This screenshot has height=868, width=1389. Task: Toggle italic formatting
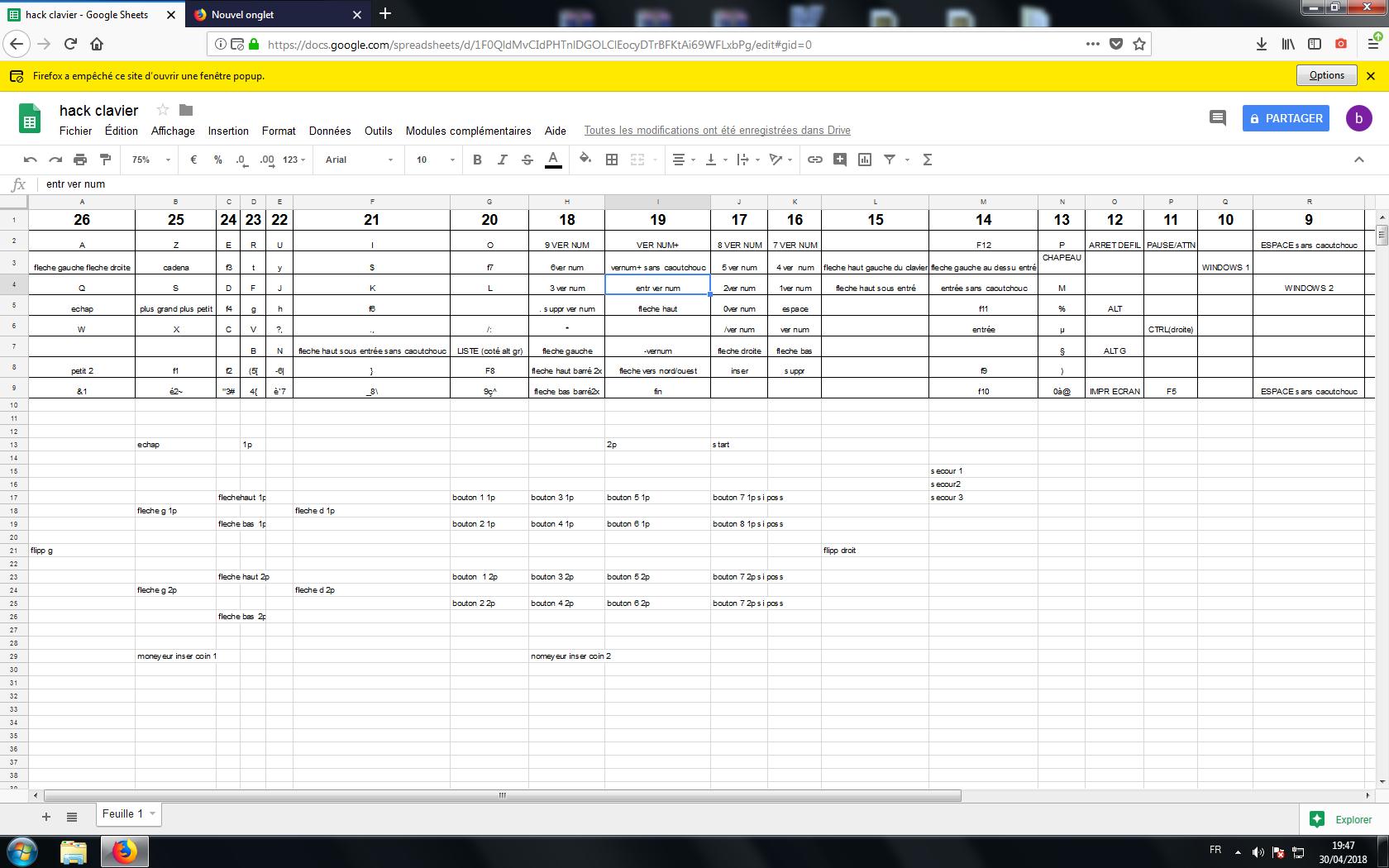pos(502,160)
